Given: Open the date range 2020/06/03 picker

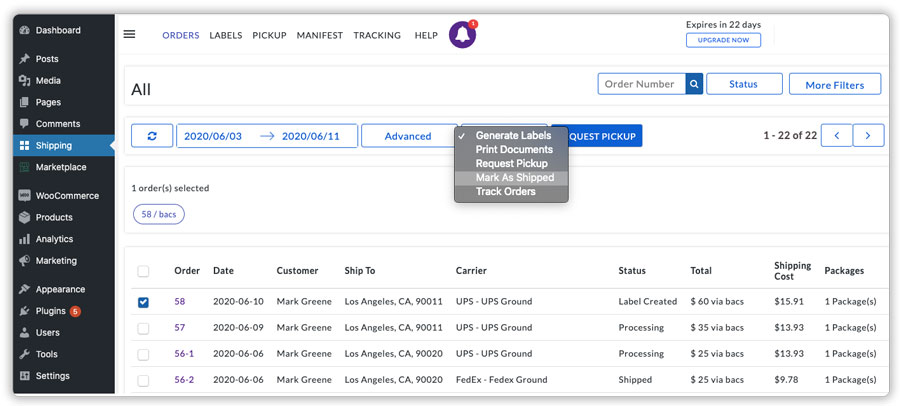Looking at the screenshot, I should [x=212, y=137].
